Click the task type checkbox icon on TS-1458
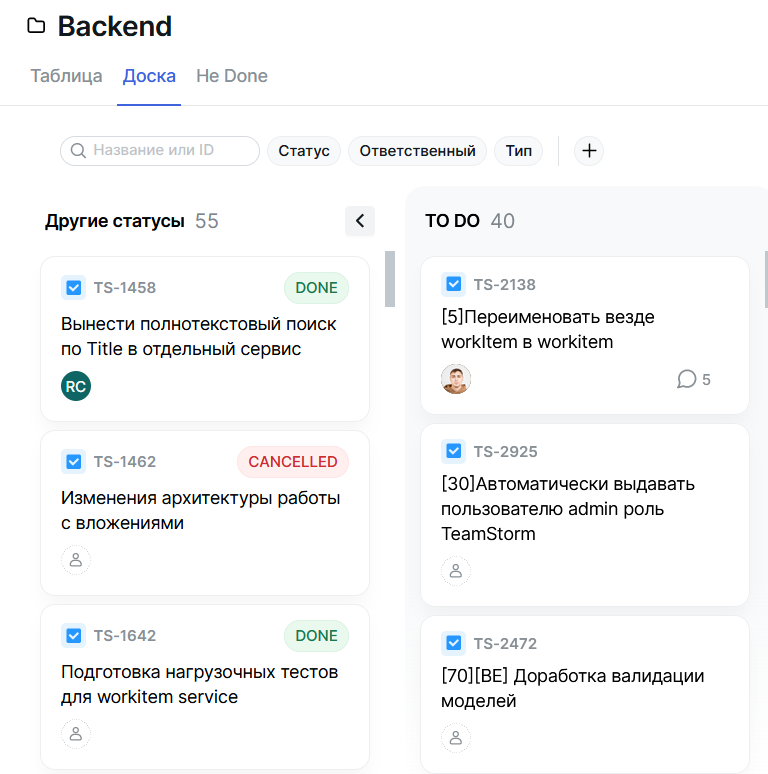 73,288
